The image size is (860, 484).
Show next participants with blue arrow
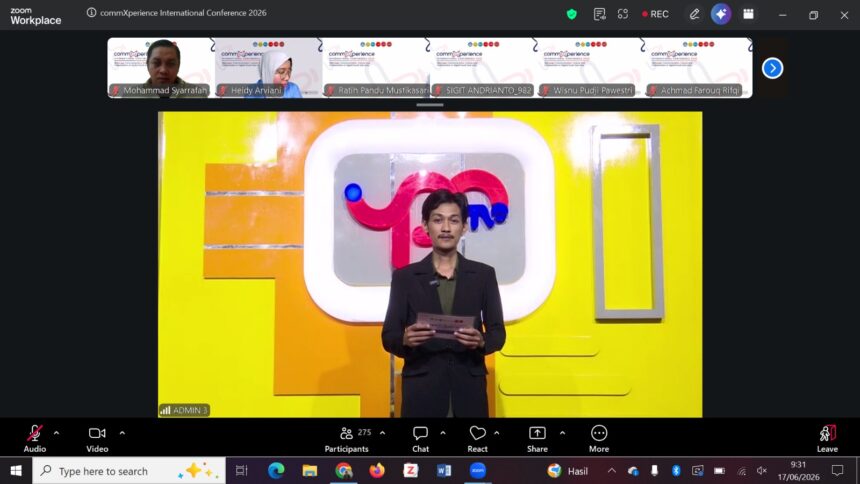coord(772,68)
